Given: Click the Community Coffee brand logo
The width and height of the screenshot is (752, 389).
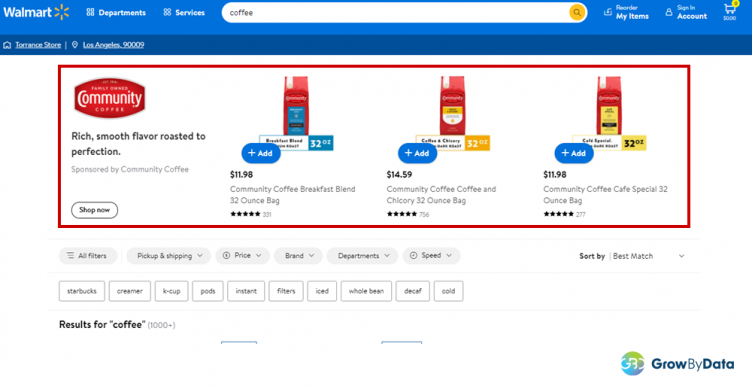Looking at the screenshot, I should [110, 98].
